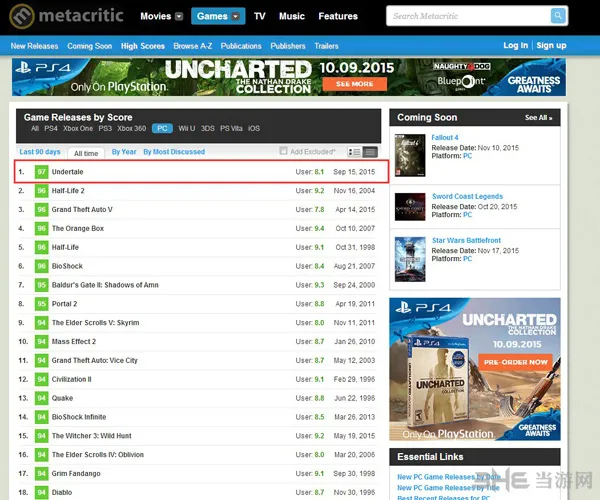Expand the Games dropdown arrow

coord(236,16)
